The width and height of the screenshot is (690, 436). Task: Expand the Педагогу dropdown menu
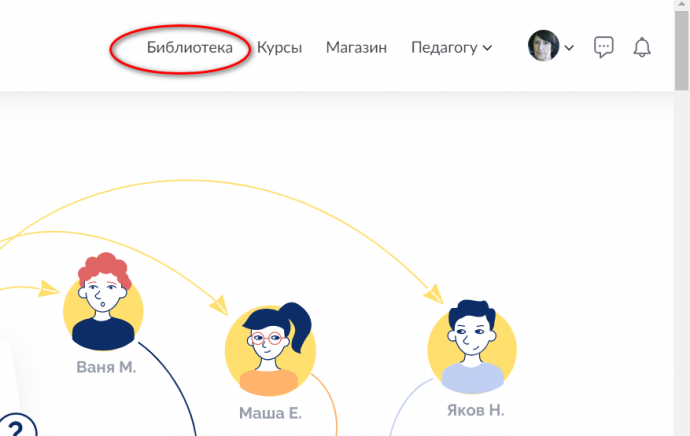451,48
